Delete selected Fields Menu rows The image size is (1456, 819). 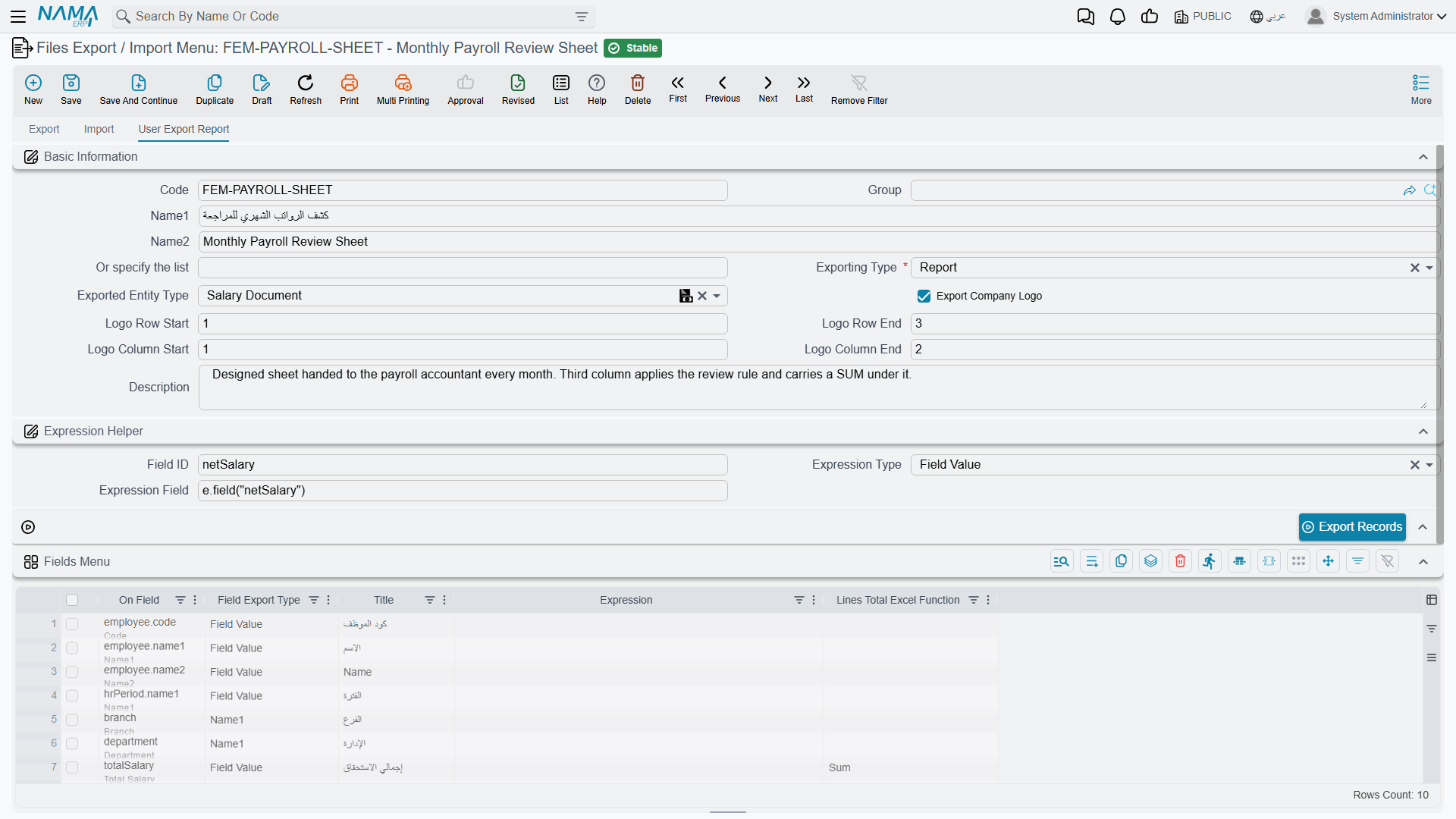(x=1181, y=561)
